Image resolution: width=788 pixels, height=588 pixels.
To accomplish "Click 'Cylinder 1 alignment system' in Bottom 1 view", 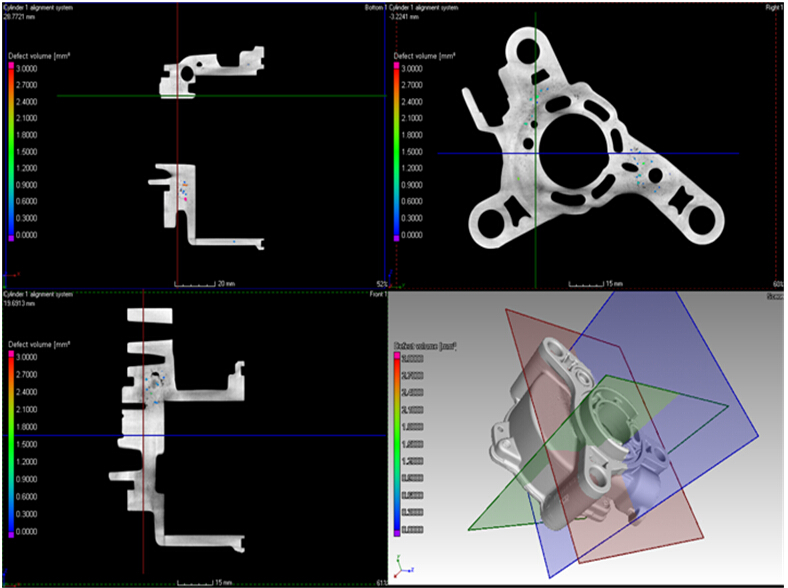I will [x=38, y=8].
